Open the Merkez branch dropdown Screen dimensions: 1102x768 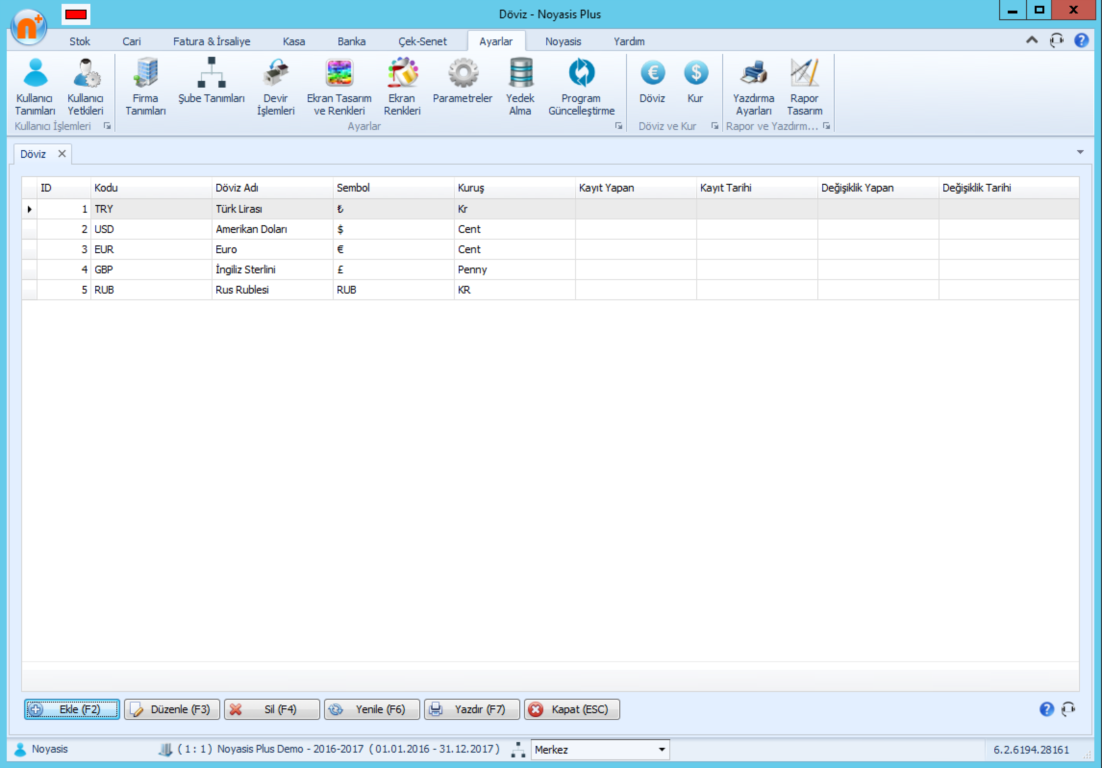(x=661, y=750)
